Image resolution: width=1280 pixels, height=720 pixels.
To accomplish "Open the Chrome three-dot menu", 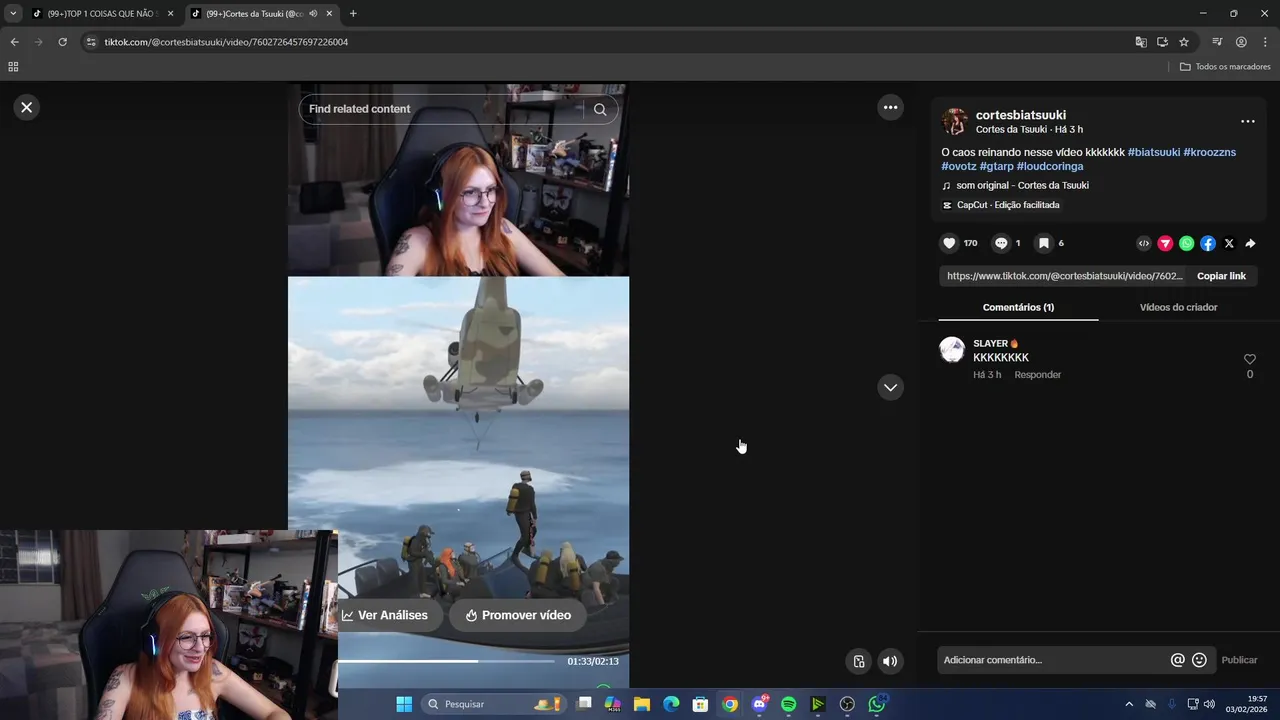I will [x=1265, y=42].
